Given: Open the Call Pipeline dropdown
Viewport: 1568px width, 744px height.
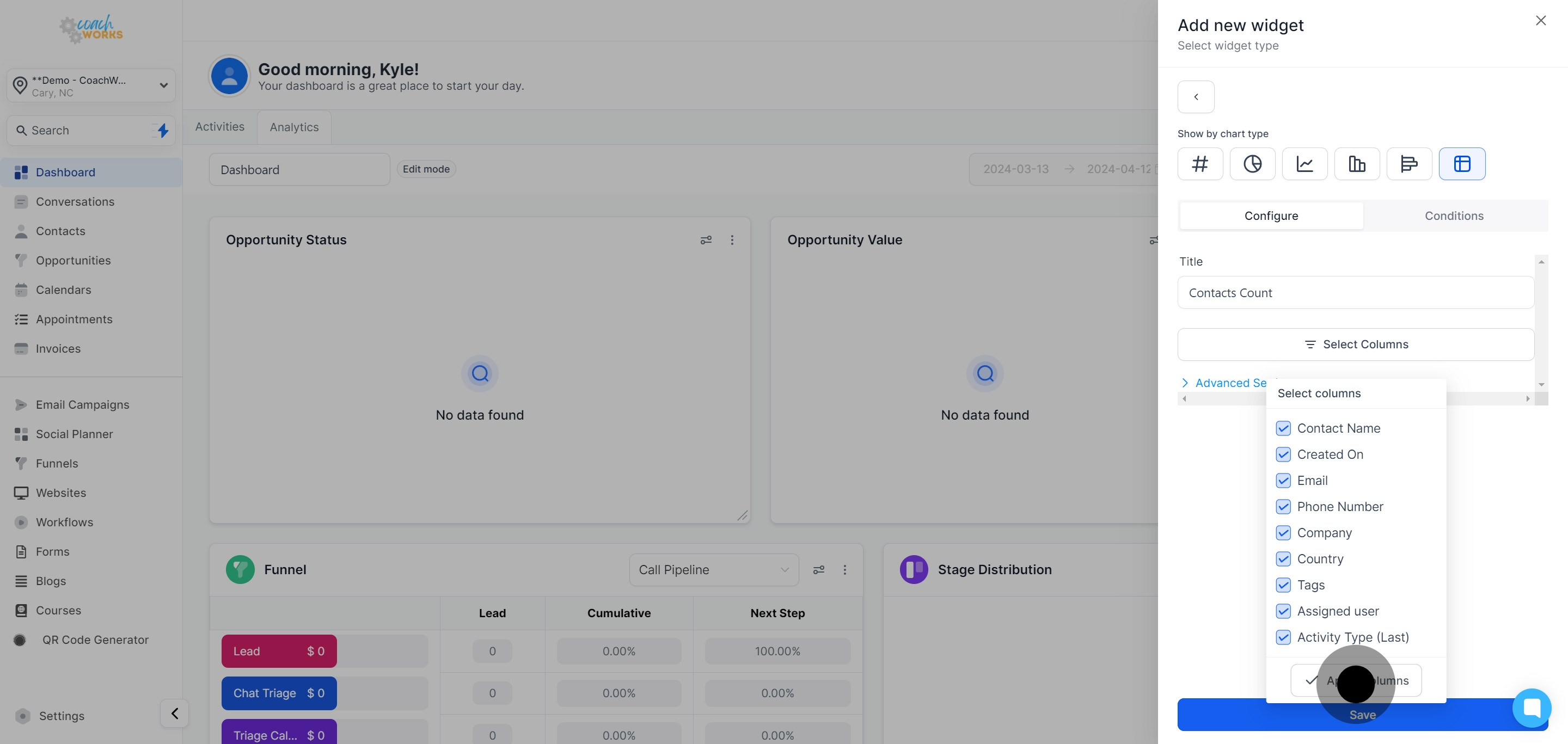Looking at the screenshot, I should pyautogui.click(x=713, y=570).
